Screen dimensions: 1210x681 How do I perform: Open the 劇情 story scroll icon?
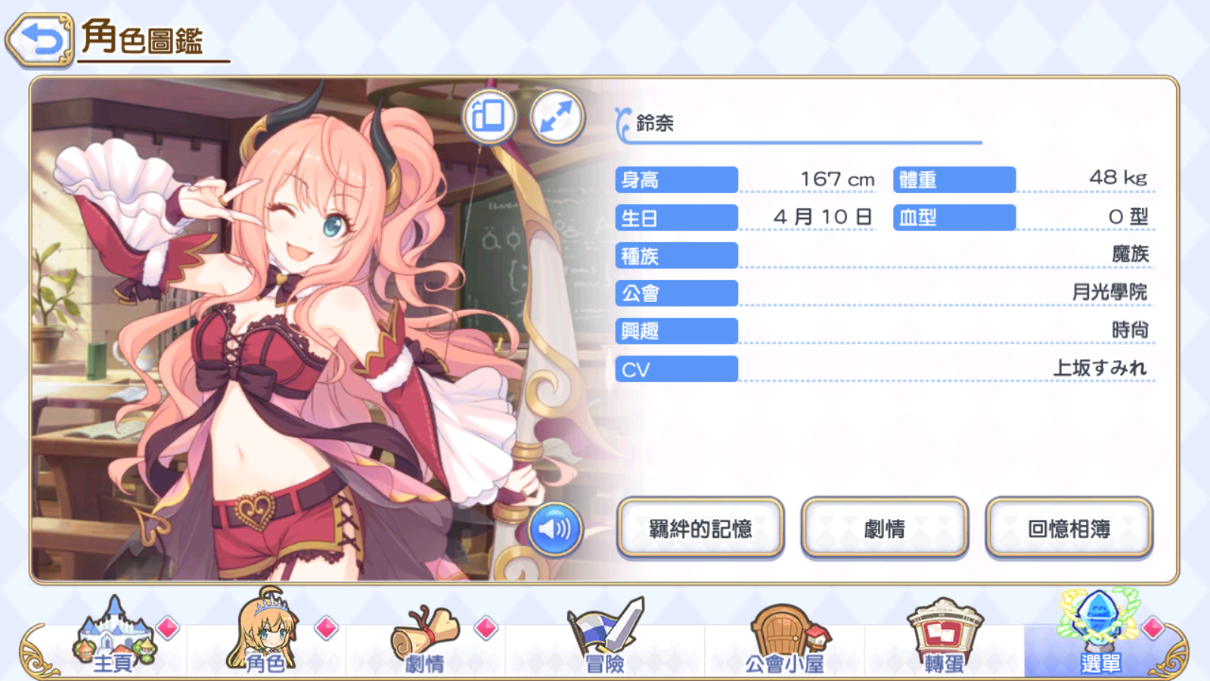coord(427,638)
